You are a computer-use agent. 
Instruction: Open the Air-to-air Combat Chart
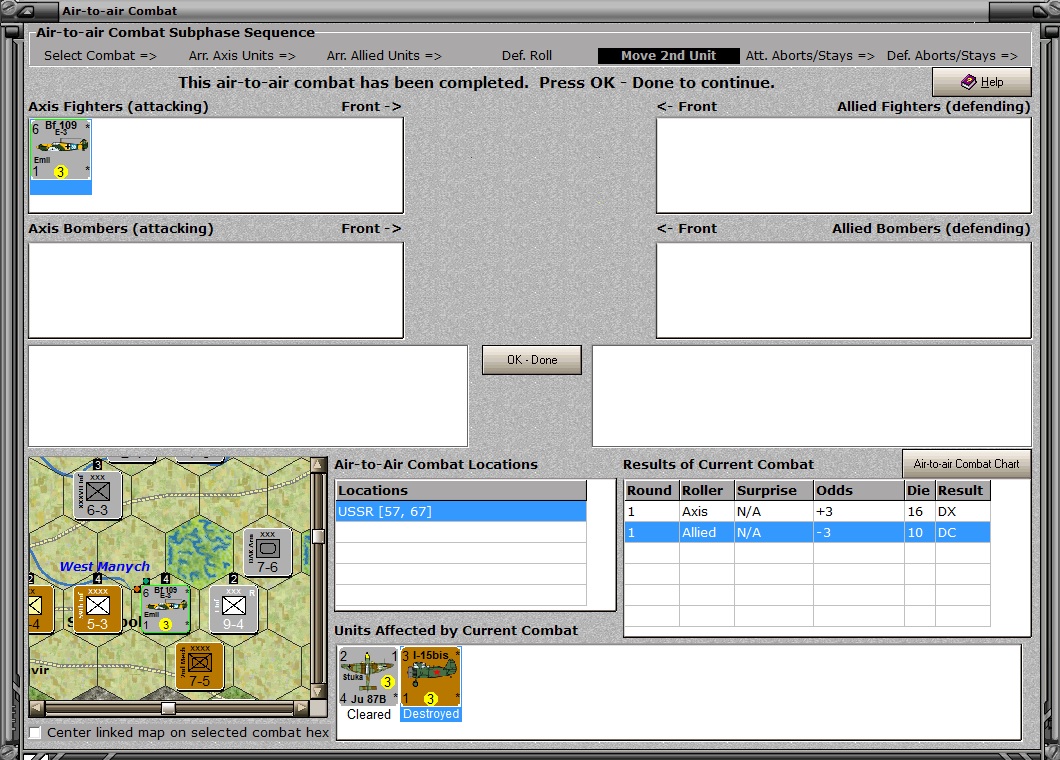coord(966,464)
